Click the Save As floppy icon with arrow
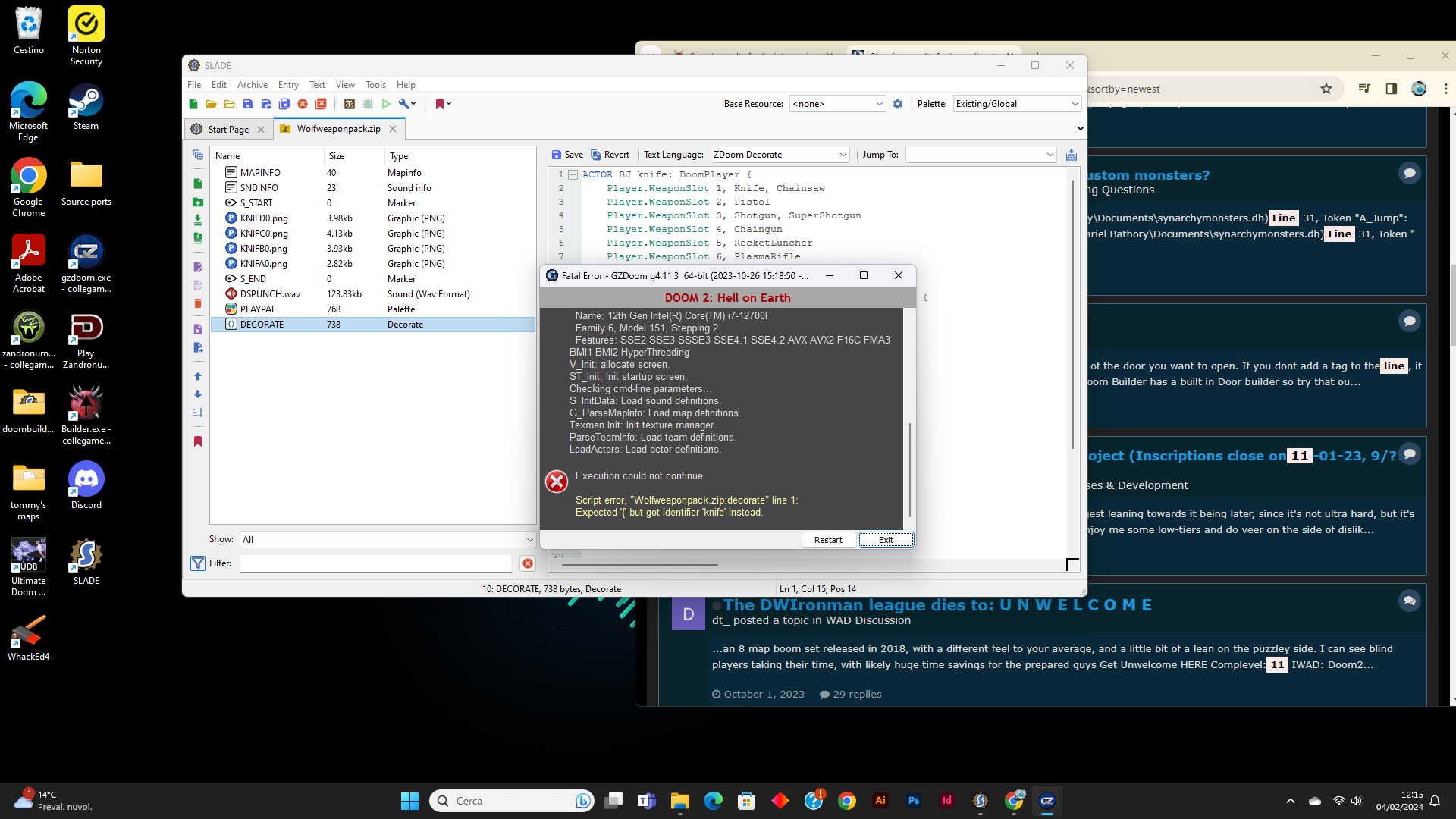 pyautogui.click(x=266, y=104)
